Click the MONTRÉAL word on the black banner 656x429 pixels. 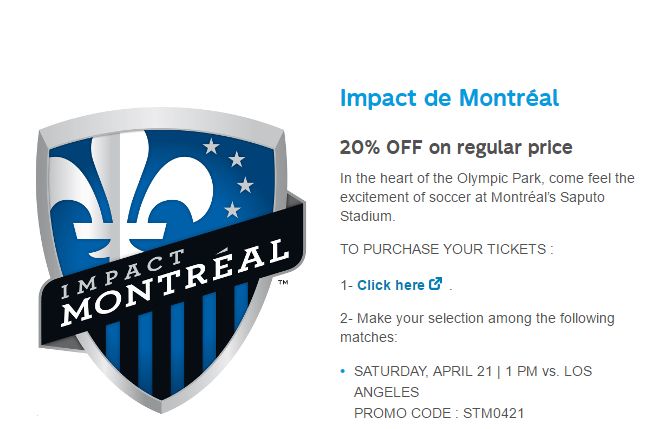pos(175,283)
